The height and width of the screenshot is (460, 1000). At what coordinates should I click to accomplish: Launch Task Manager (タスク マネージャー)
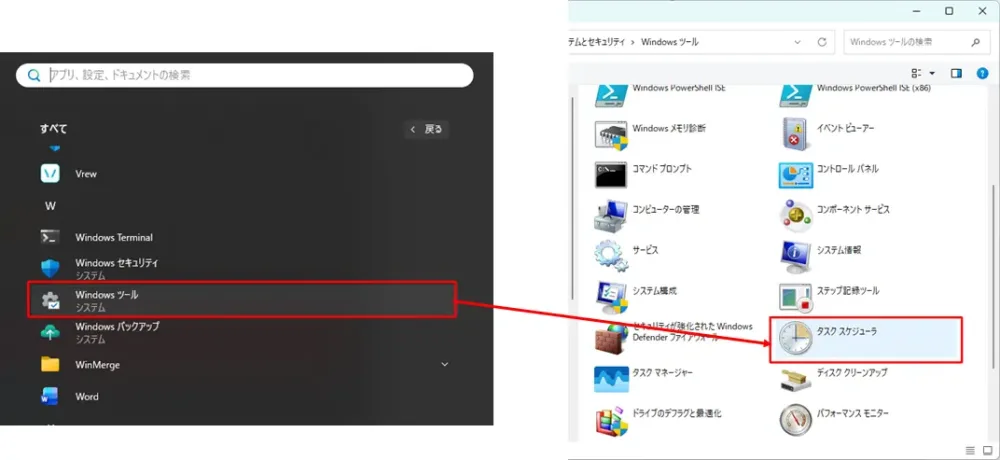tap(611, 378)
